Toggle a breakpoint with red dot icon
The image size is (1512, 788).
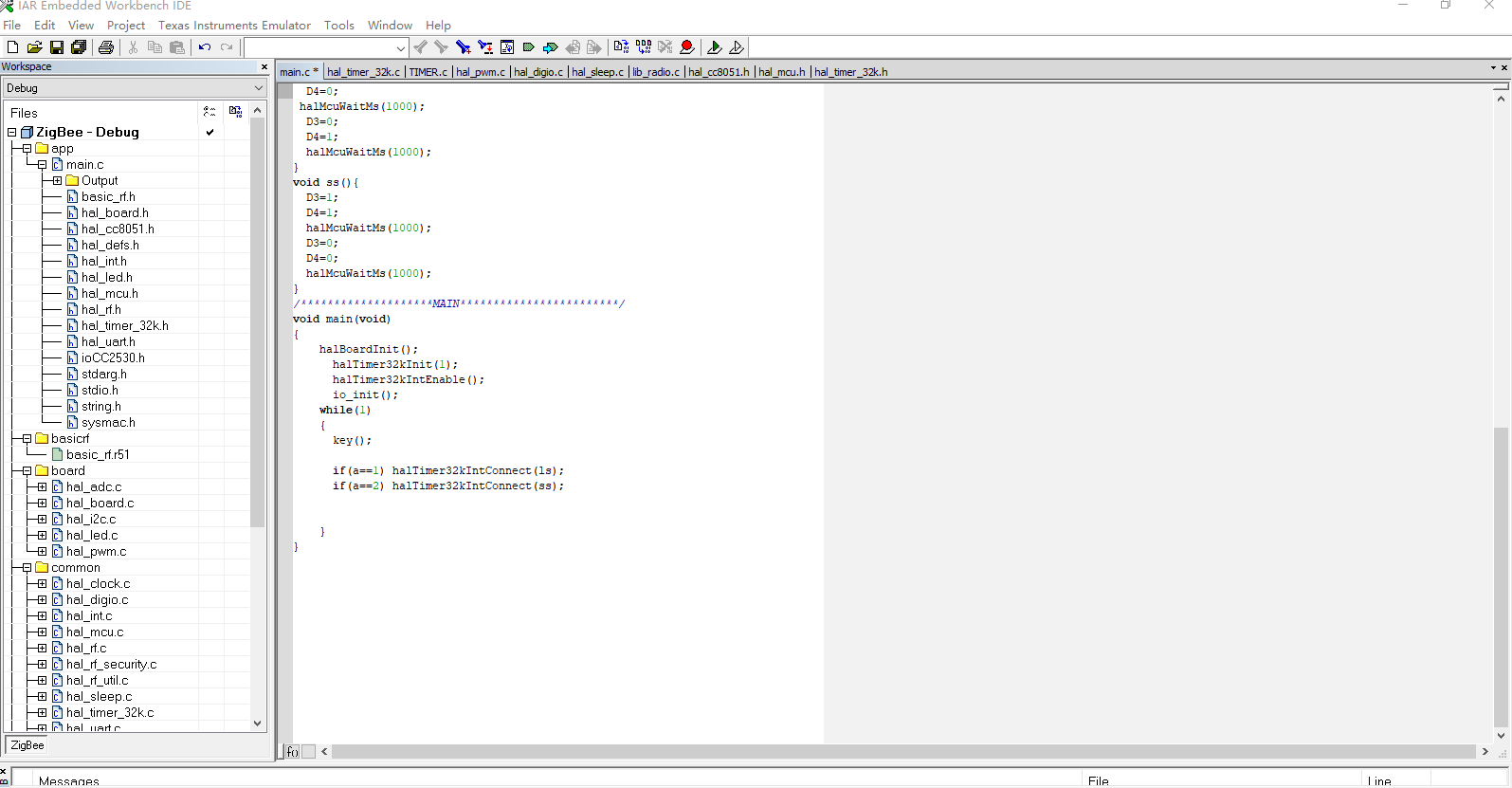point(687,47)
